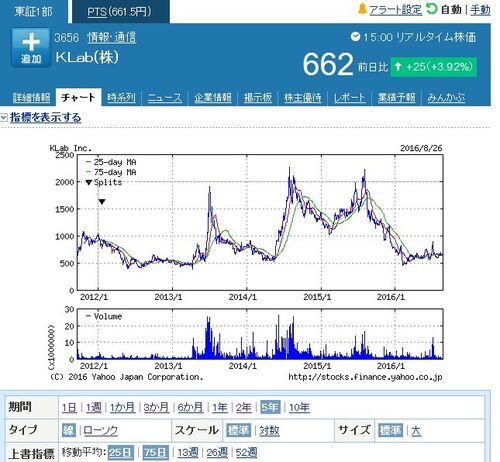
Task: Select 自動 refresh mode
Action: [451, 10]
